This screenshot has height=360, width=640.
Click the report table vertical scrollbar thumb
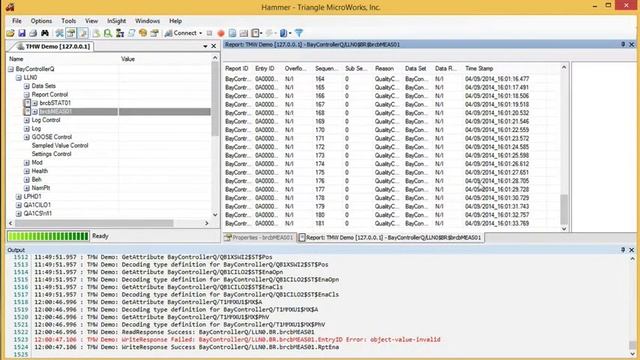pos(564,209)
